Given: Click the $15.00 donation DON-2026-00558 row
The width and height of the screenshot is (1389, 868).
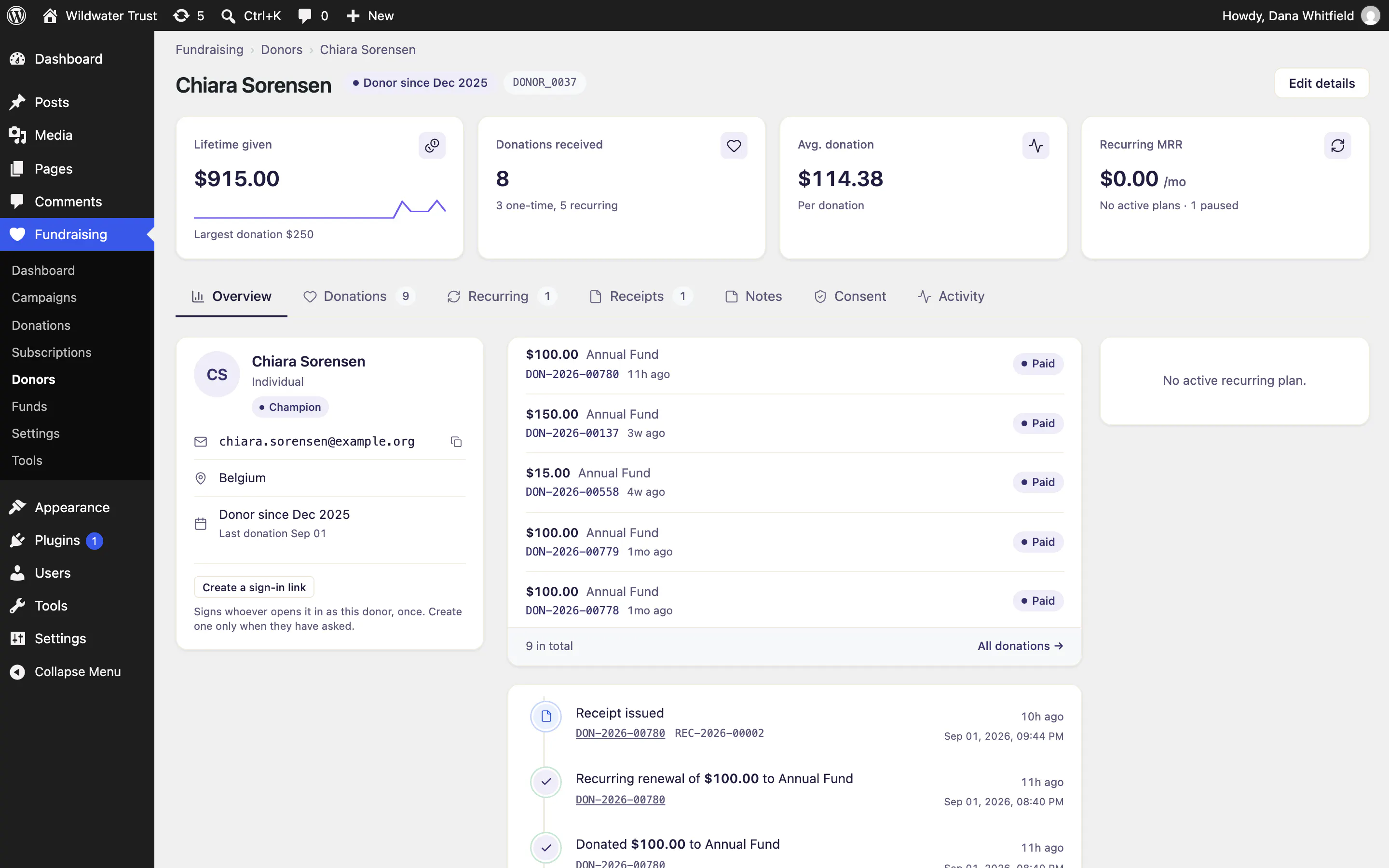Looking at the screenshot, I should (x=794, y=482).
